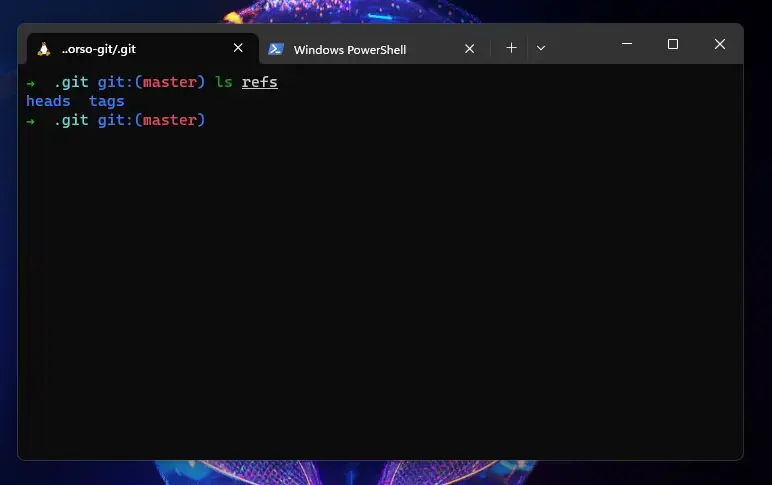Minimize the terminal window
The height and width of the screenshot is (485, 772).
click(x=627, y=44)
